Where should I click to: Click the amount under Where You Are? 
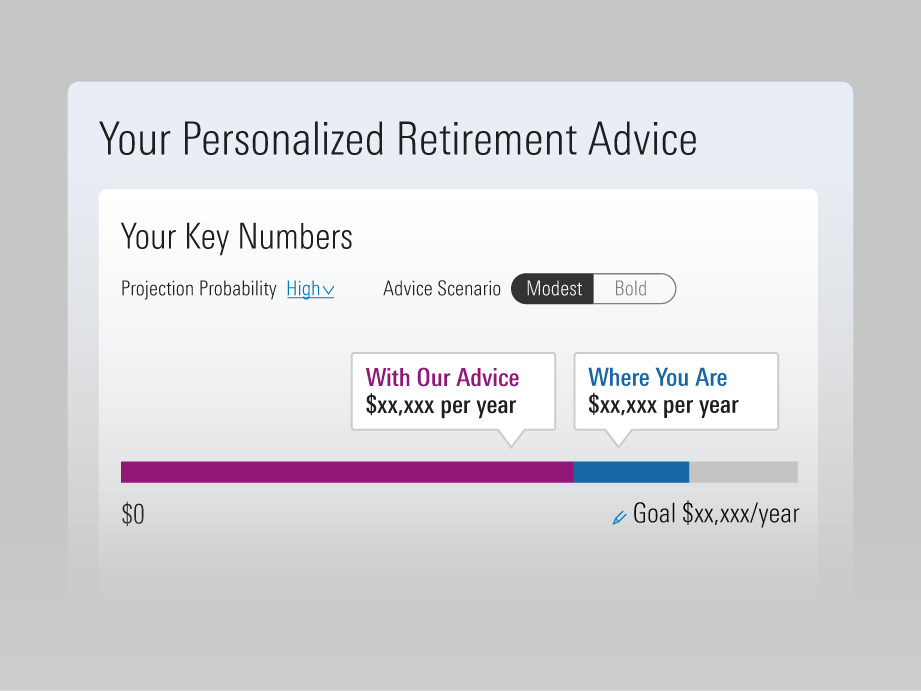[663, 406]
